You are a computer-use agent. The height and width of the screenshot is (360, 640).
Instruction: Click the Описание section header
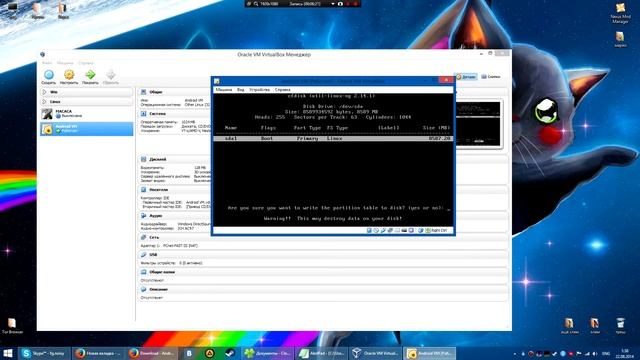click(158, 289)
